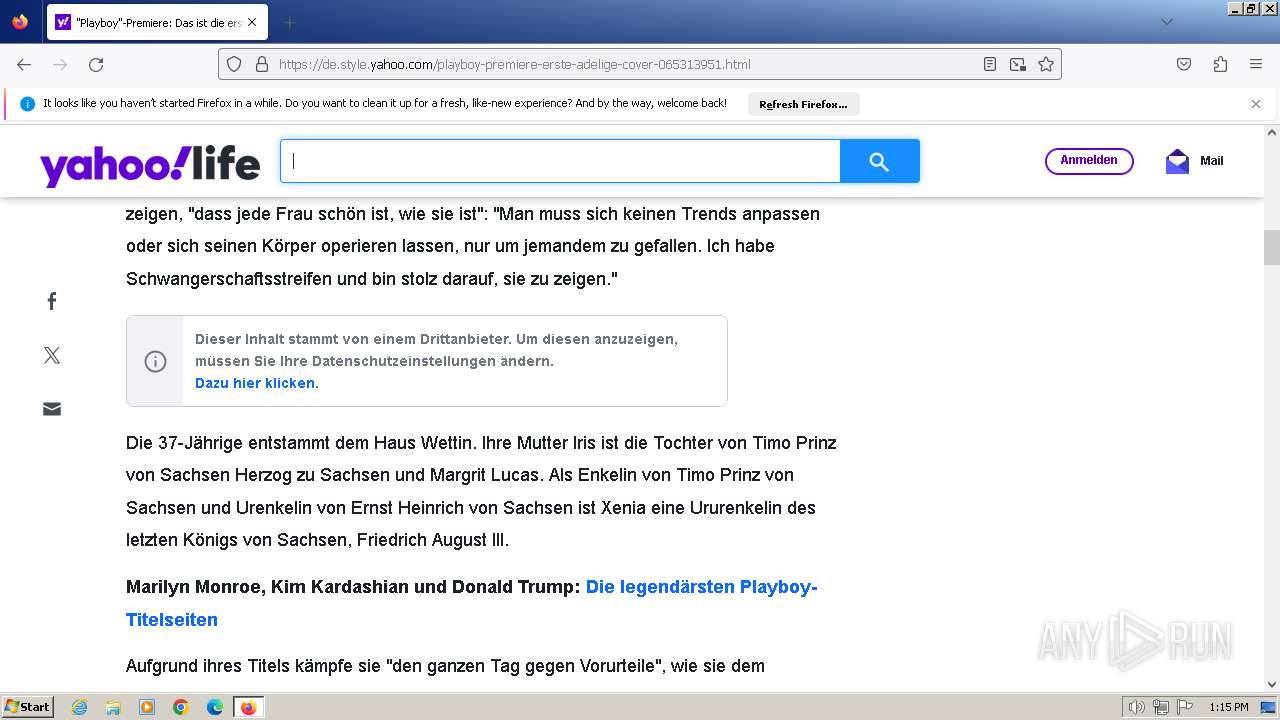Click Firefox taskbar button
The height and width of the screenshot is (720, 1280).
point(248,707)
